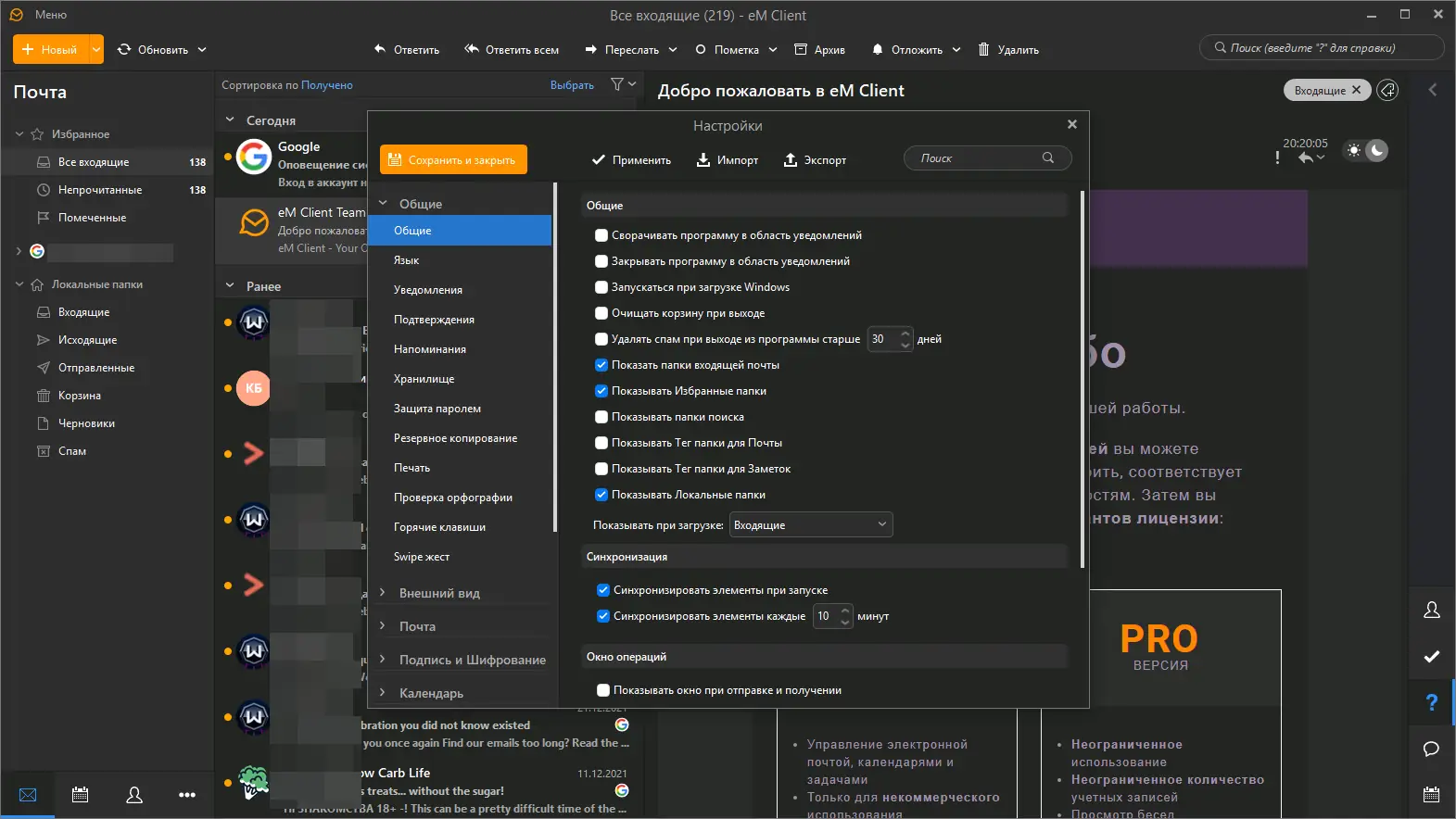This screenshot has width=1456, height=819.
Task: Open the chat bubble sidebar icon
Action: pyautogui.click(x=1432, y=749)
